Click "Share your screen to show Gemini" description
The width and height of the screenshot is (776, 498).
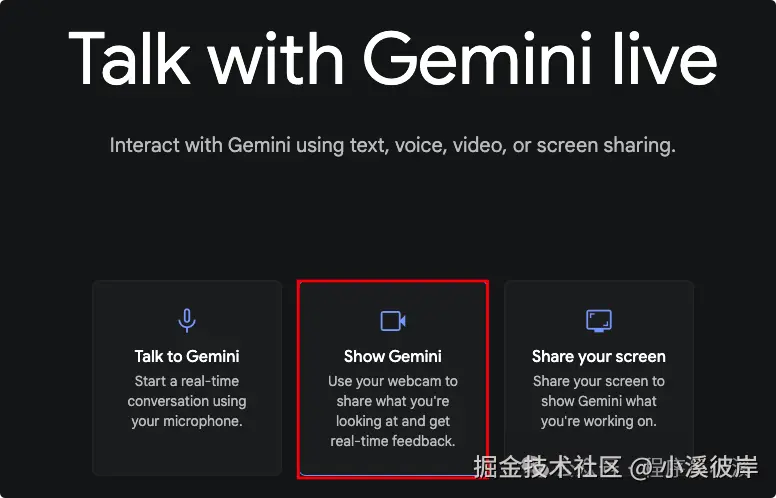tap(599, 401)
